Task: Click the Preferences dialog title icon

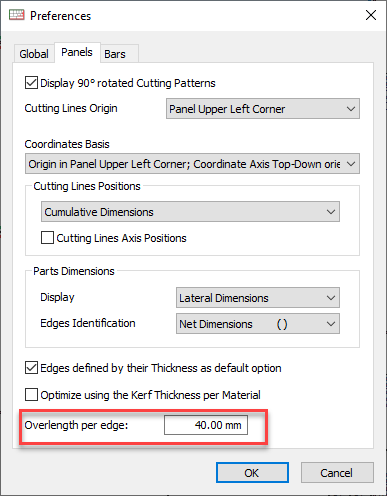Action: point(17,15)
